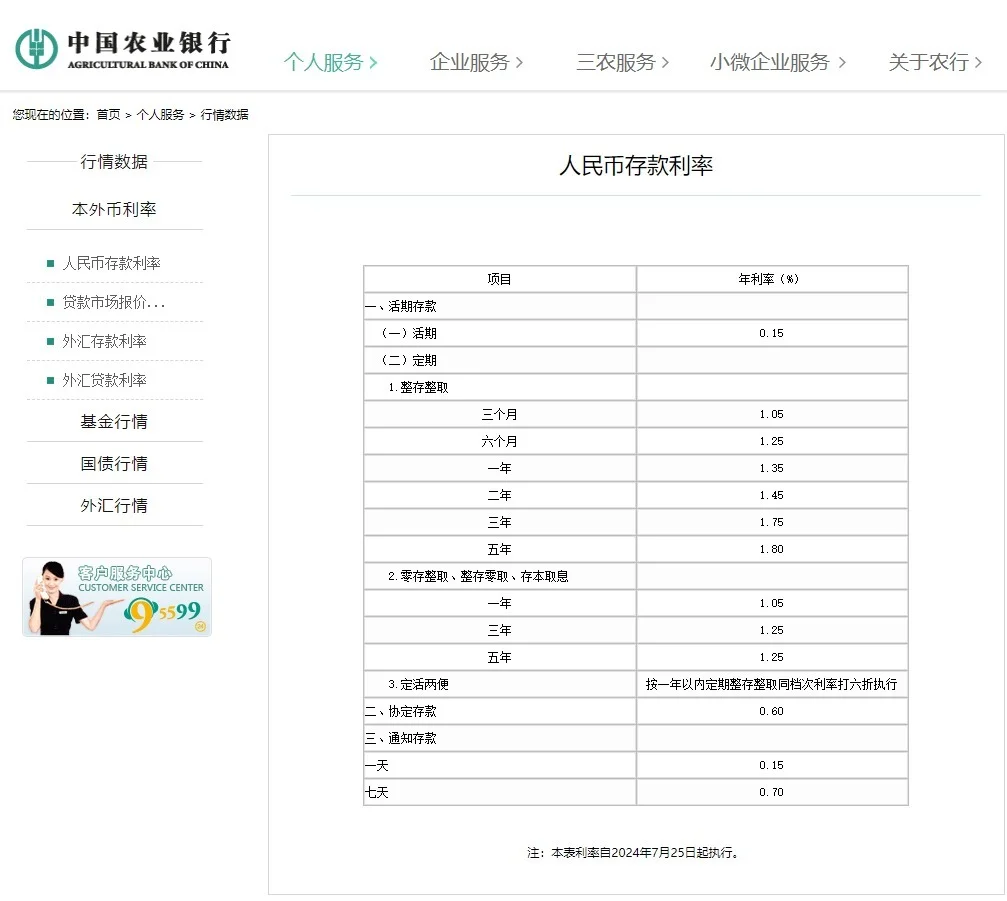Select 本外币利率 sidebar section
1007x901 pixels.
tap(114, 210)
